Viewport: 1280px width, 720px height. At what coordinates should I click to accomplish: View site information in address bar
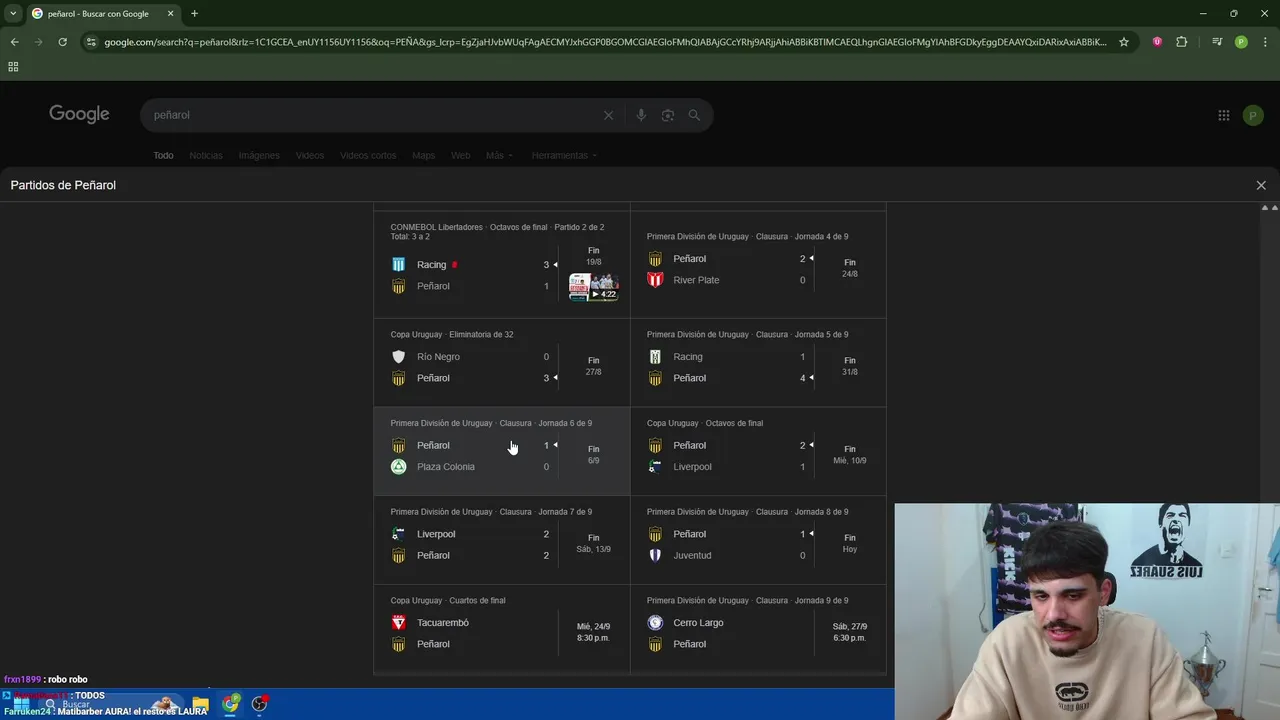[x=91, y=42]
